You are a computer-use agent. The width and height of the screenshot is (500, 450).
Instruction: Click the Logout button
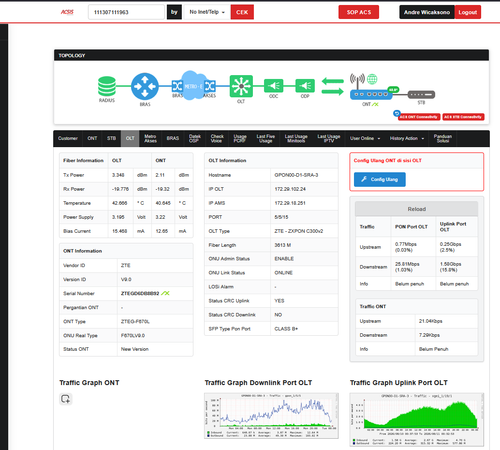pyautogui.click(x=468, y=12)
